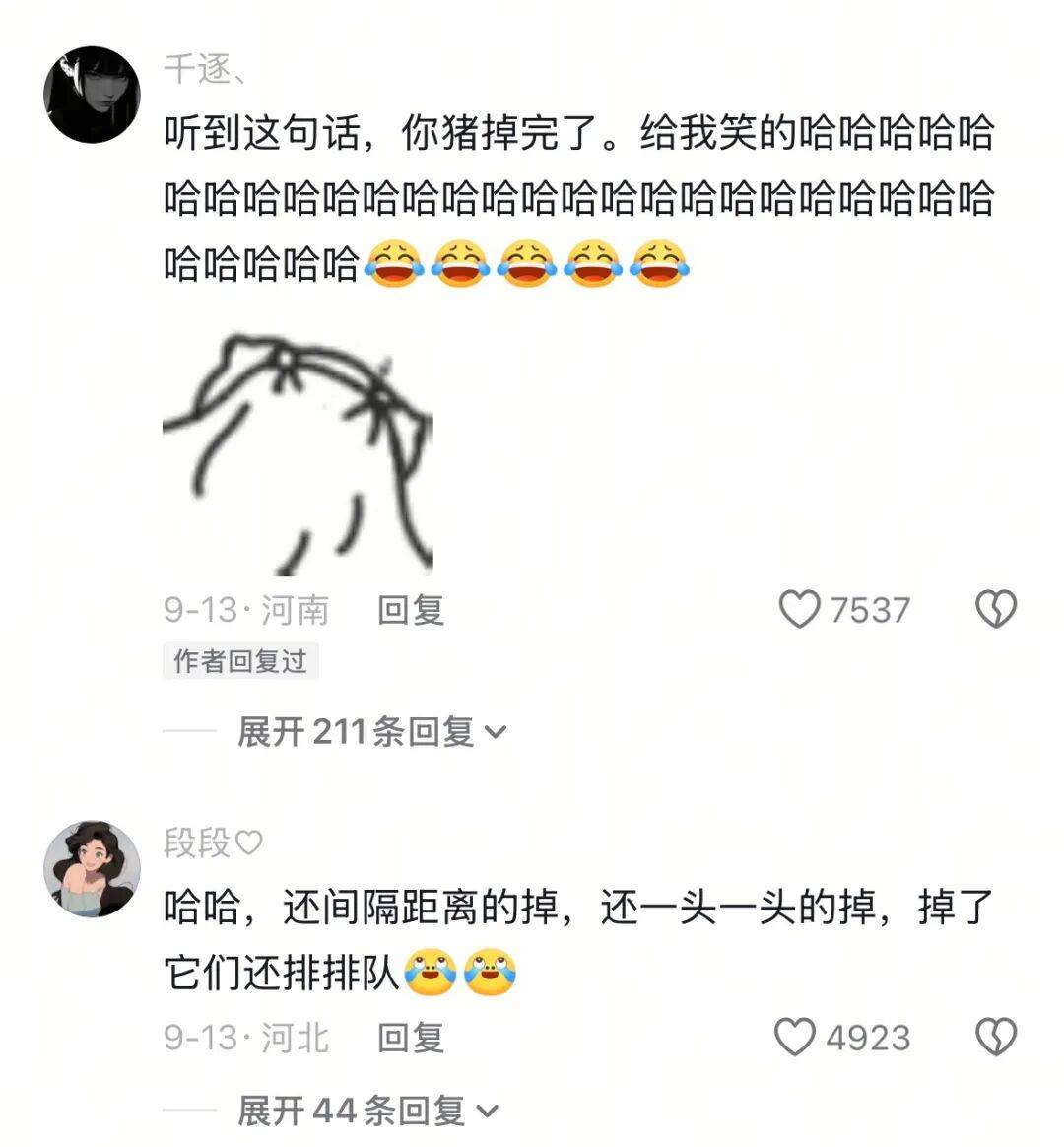Tap the 7537 like count
The height and width of the screenshot is (1147, 1064).
(870, 610)
